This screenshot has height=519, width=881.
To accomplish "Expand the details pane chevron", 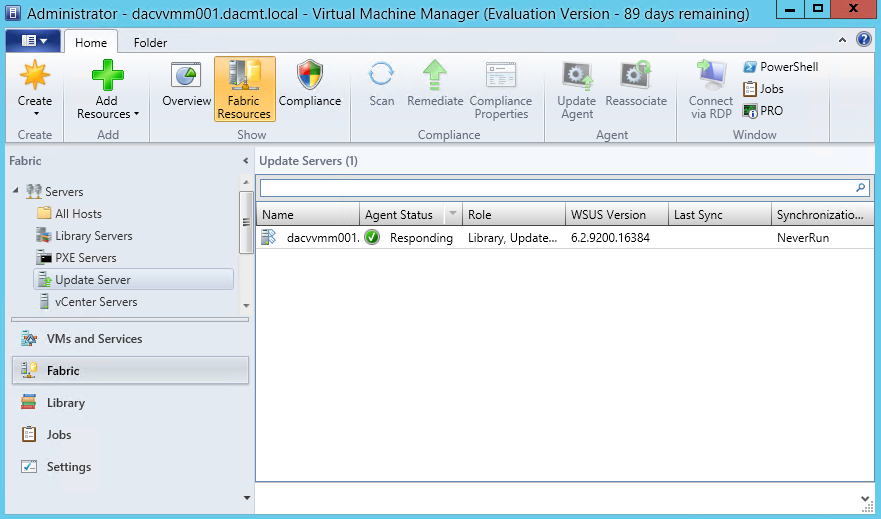I will (x=866, y=499).
